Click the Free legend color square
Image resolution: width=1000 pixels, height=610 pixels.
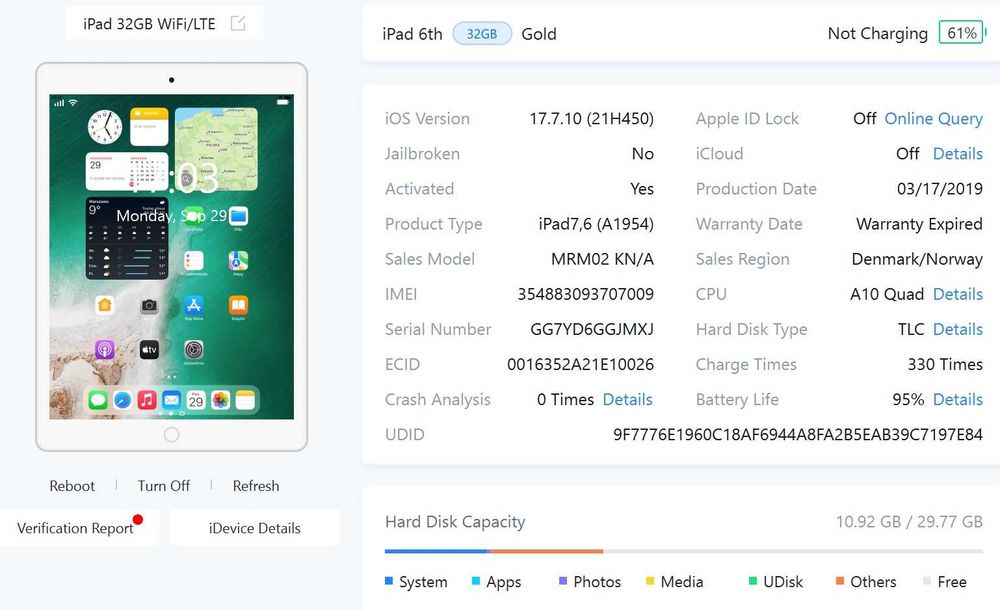(x=927, y=581)
